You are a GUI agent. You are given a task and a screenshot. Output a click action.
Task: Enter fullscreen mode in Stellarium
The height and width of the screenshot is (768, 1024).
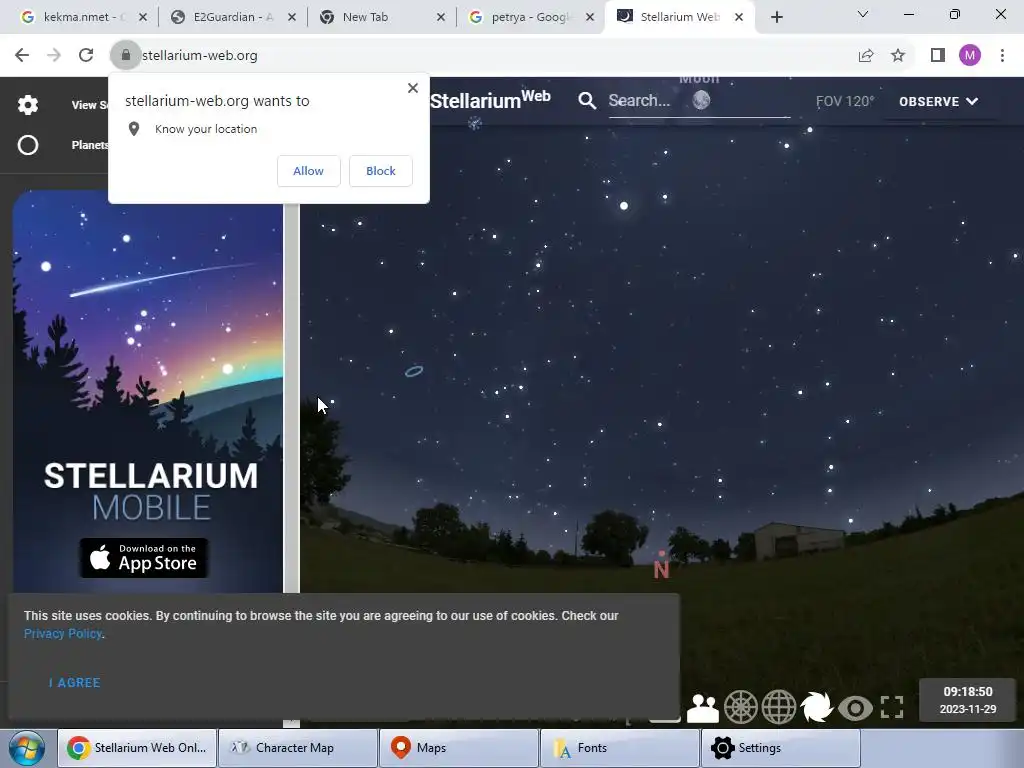click(892, 707)
